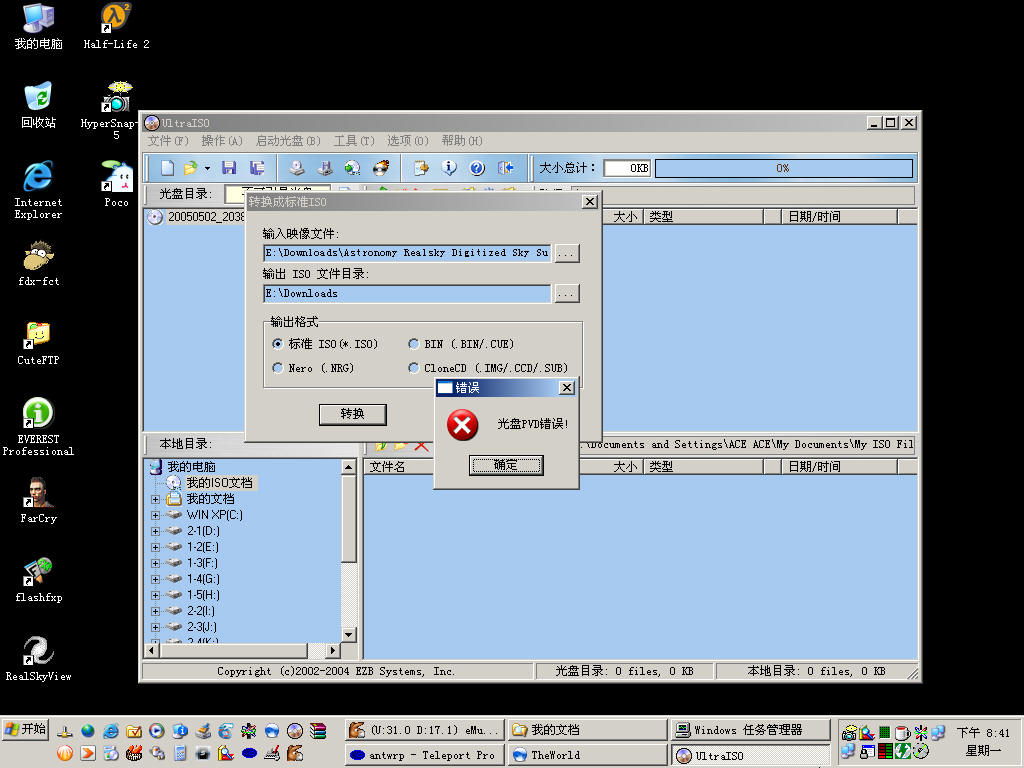Image resolution: width=1024 pixels, height=768 pixels.
Task: Click the output ISO directory field E:\Downloads
Action: click(x=407, y=293)
